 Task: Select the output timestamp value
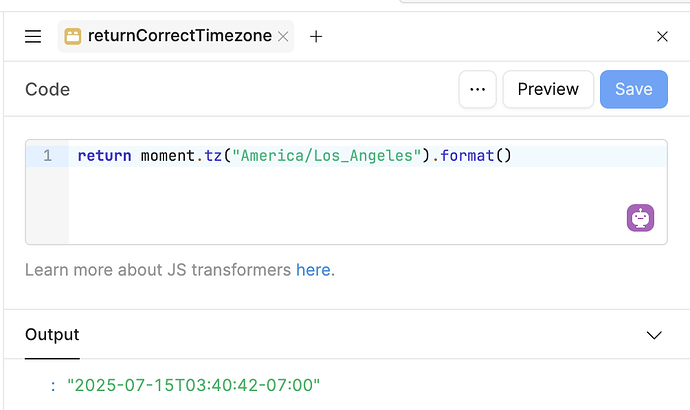(193, 385)
